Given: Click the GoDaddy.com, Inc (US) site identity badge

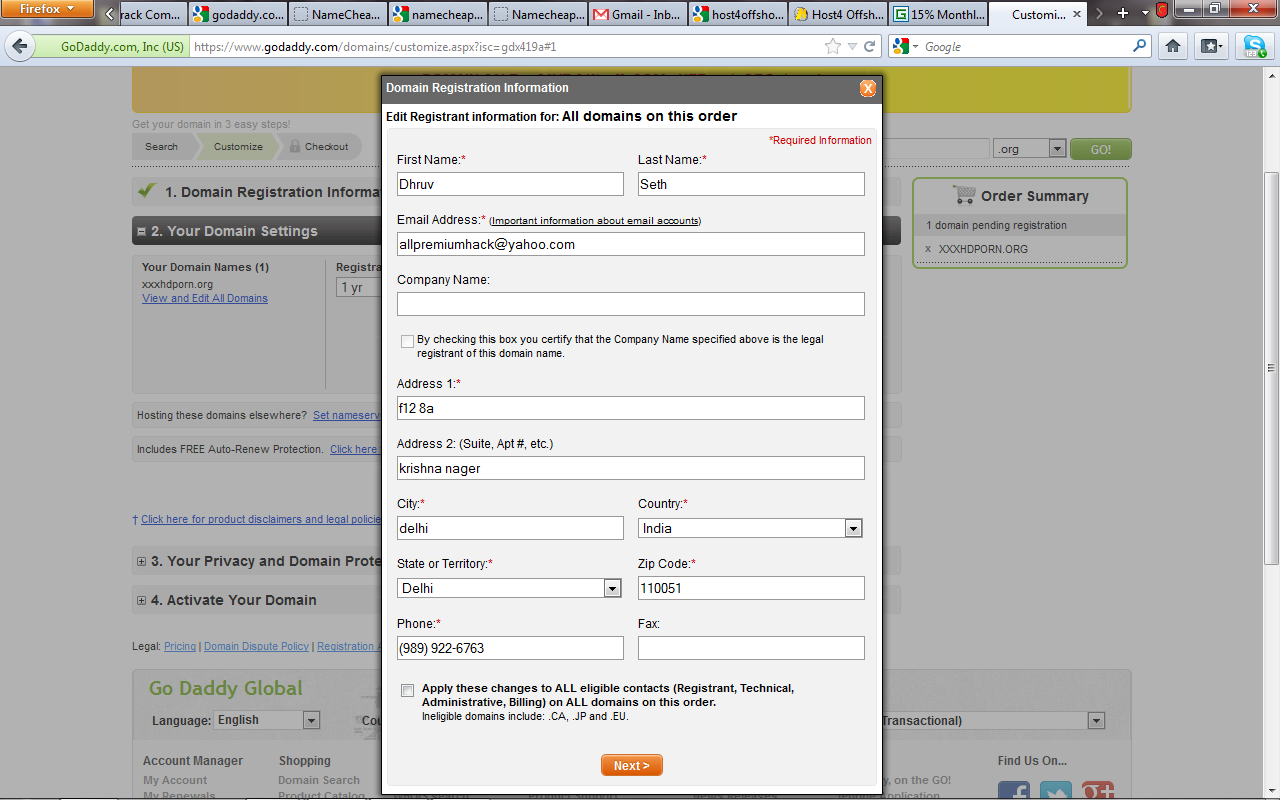Looking at the screenshot, I should 110,47.
